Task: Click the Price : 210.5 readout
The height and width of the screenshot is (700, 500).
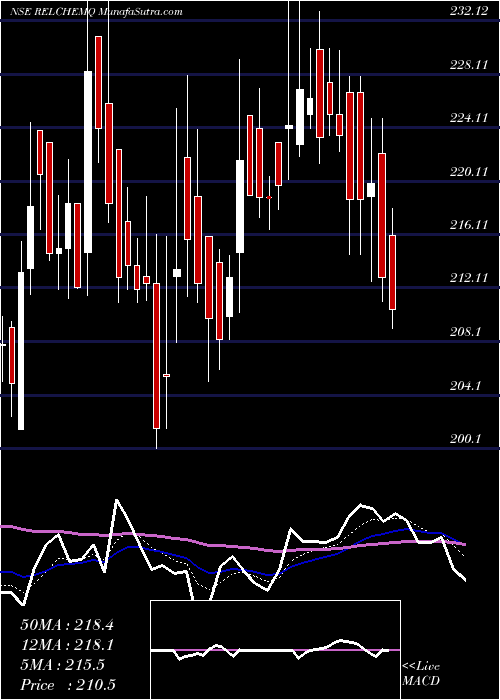Action: coord(67,685)
